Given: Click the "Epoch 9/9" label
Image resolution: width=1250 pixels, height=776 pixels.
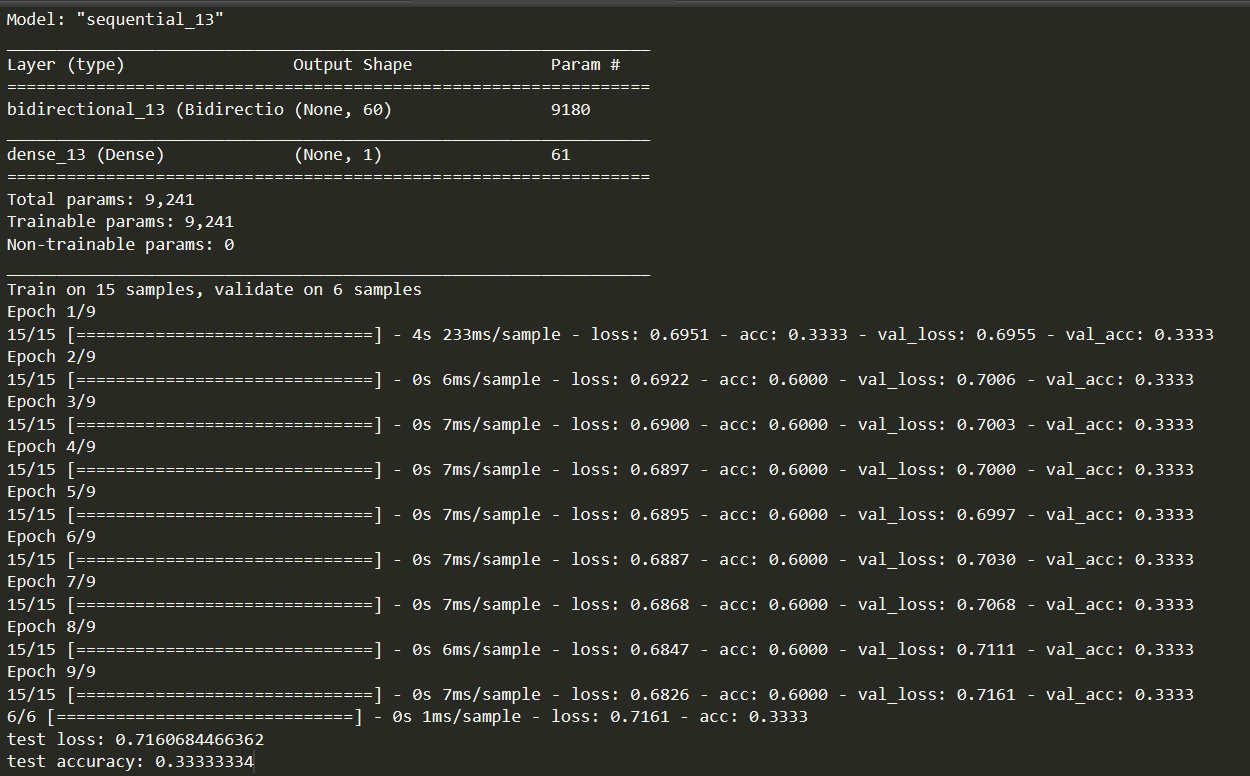Looking at the screenshot, I should pos(50,672).
